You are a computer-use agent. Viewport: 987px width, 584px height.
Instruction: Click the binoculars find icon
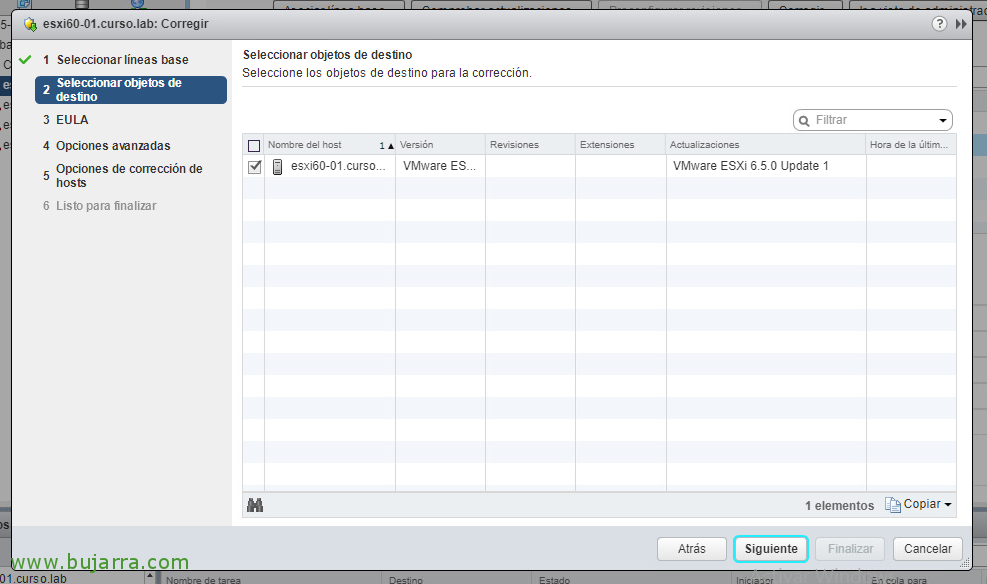point(255,505)
